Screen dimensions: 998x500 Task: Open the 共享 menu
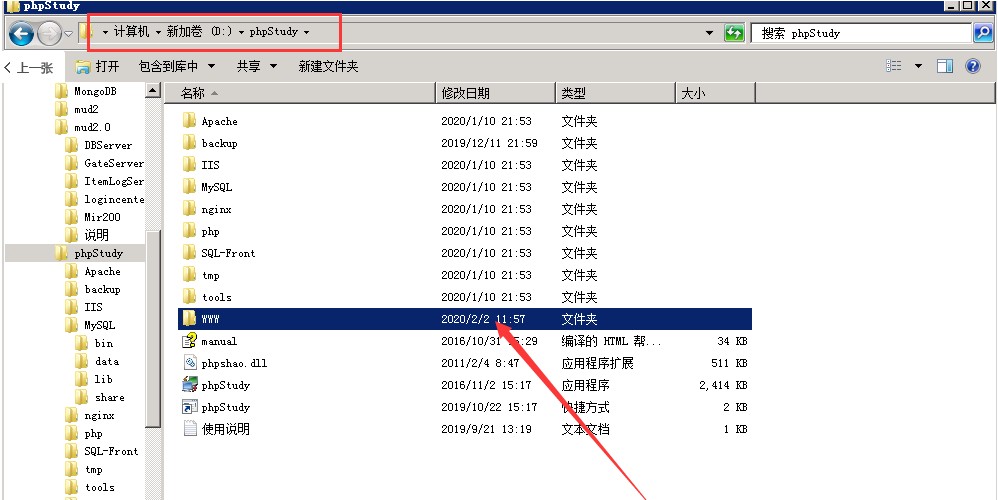pos(257,66)
